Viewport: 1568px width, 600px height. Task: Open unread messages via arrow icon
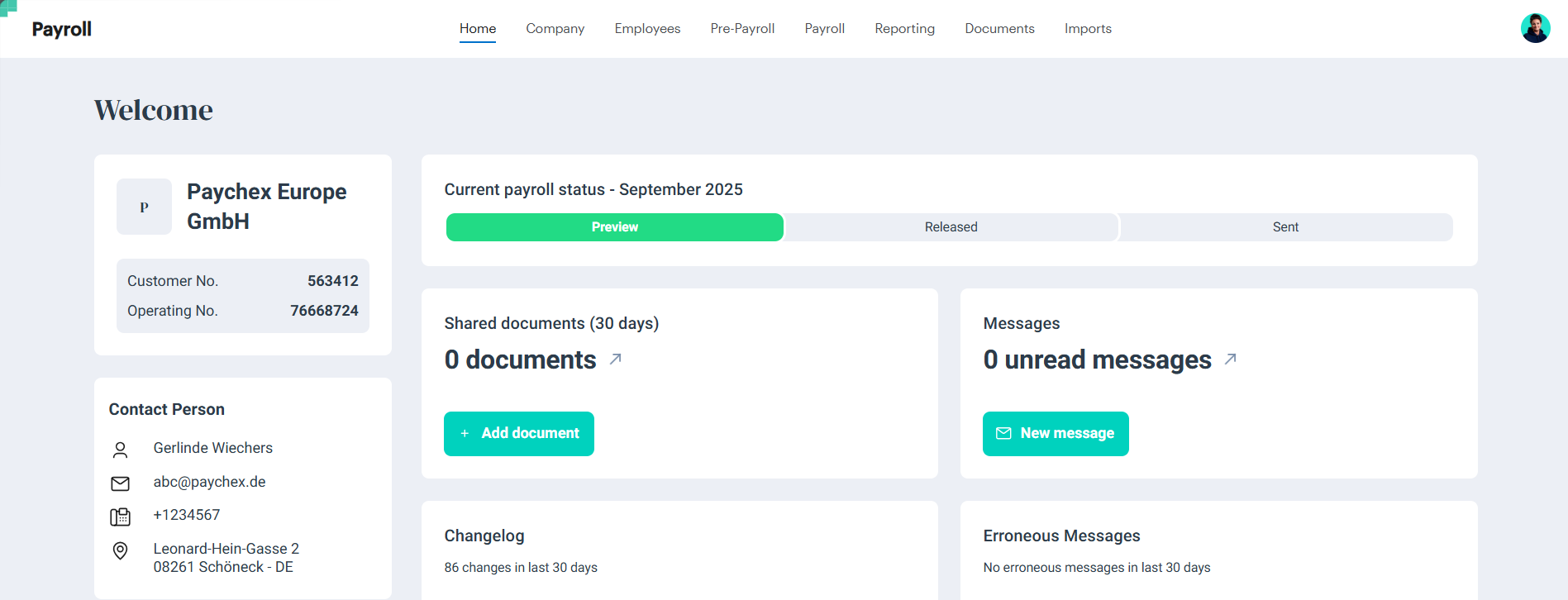pos(1230,360)
